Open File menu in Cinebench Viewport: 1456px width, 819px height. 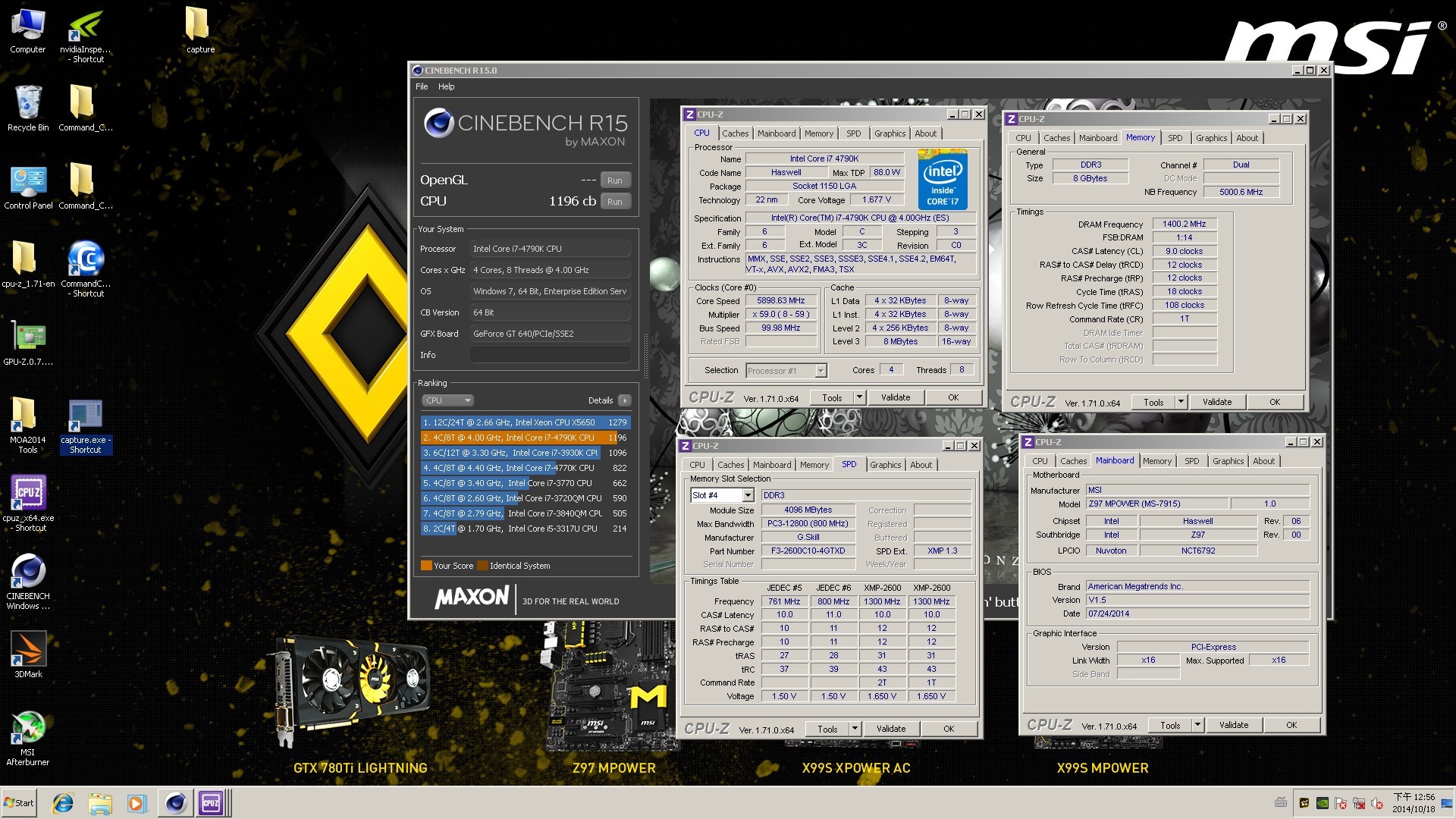(x=422, y=86)
